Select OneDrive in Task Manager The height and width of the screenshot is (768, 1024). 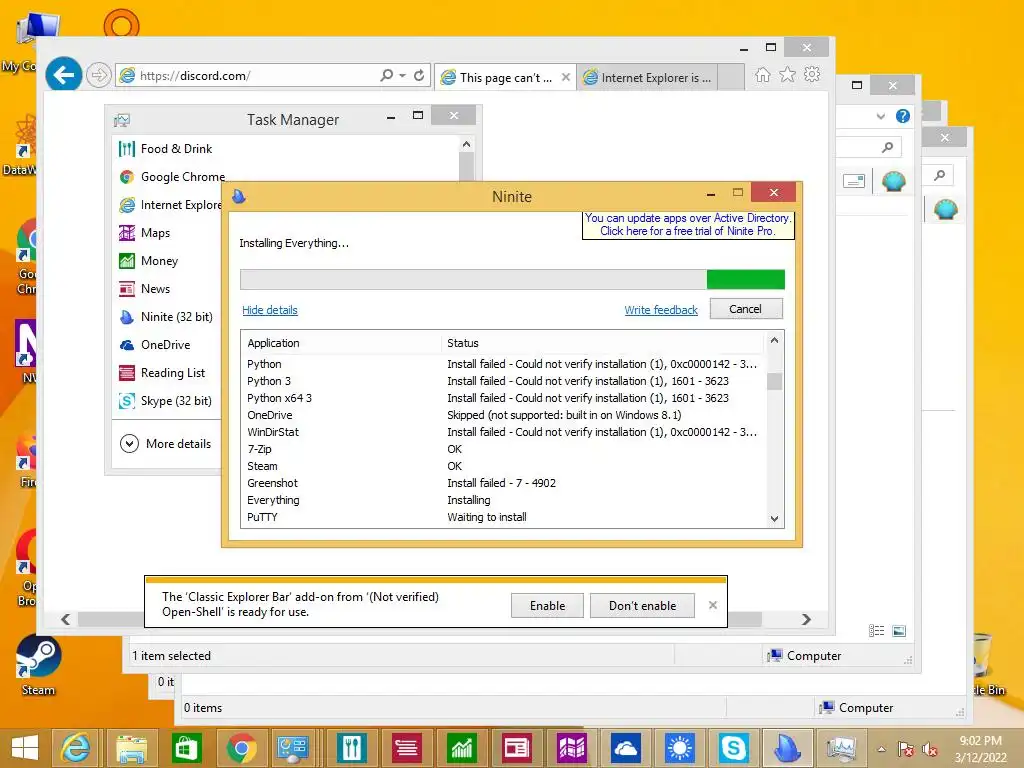tap(155, 345)
